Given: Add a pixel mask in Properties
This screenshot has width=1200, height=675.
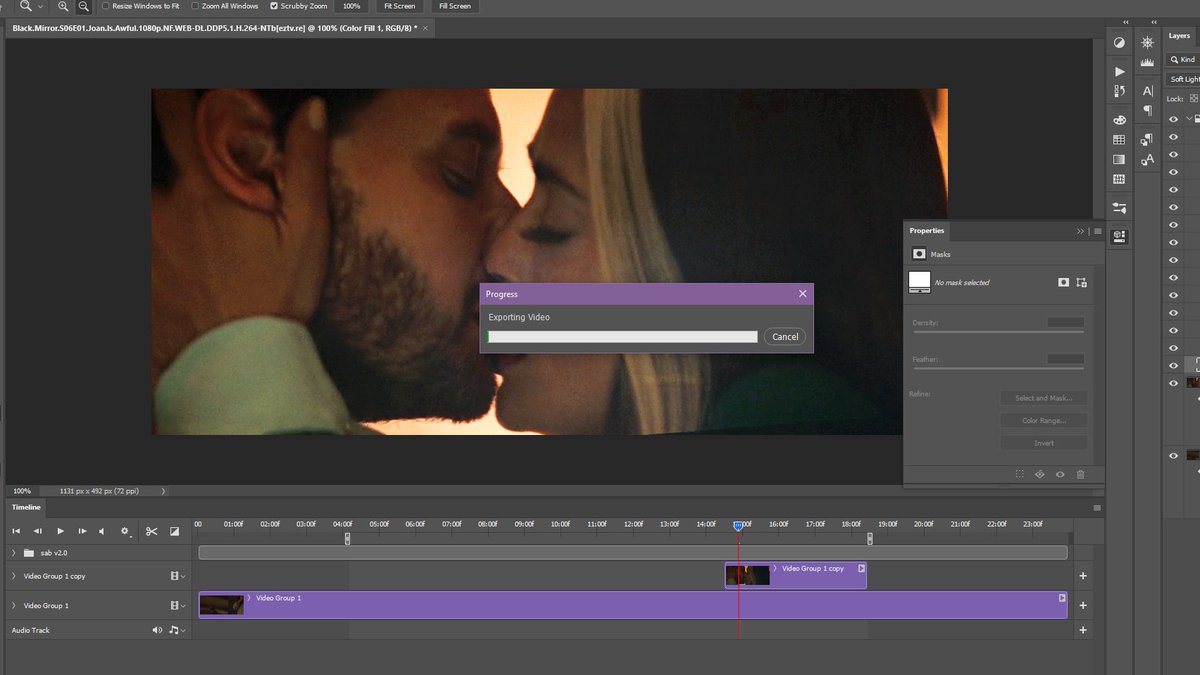Looking at the screenshot, I should pos(1064,283).
